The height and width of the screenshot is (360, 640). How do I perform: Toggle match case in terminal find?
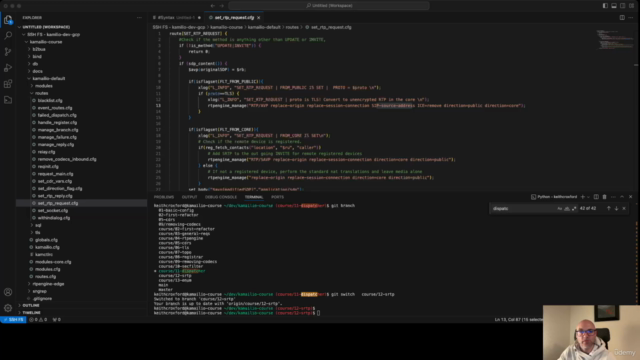tap(560, 209)
